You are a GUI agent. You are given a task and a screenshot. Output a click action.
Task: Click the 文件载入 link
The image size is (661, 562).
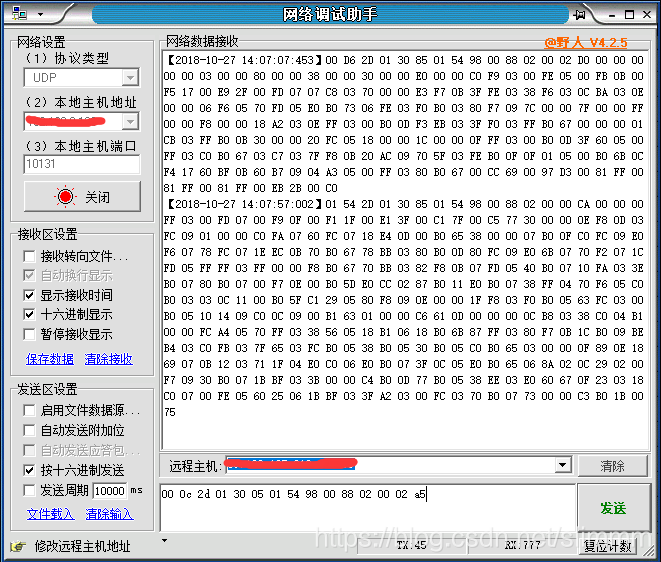pos(50,514)
